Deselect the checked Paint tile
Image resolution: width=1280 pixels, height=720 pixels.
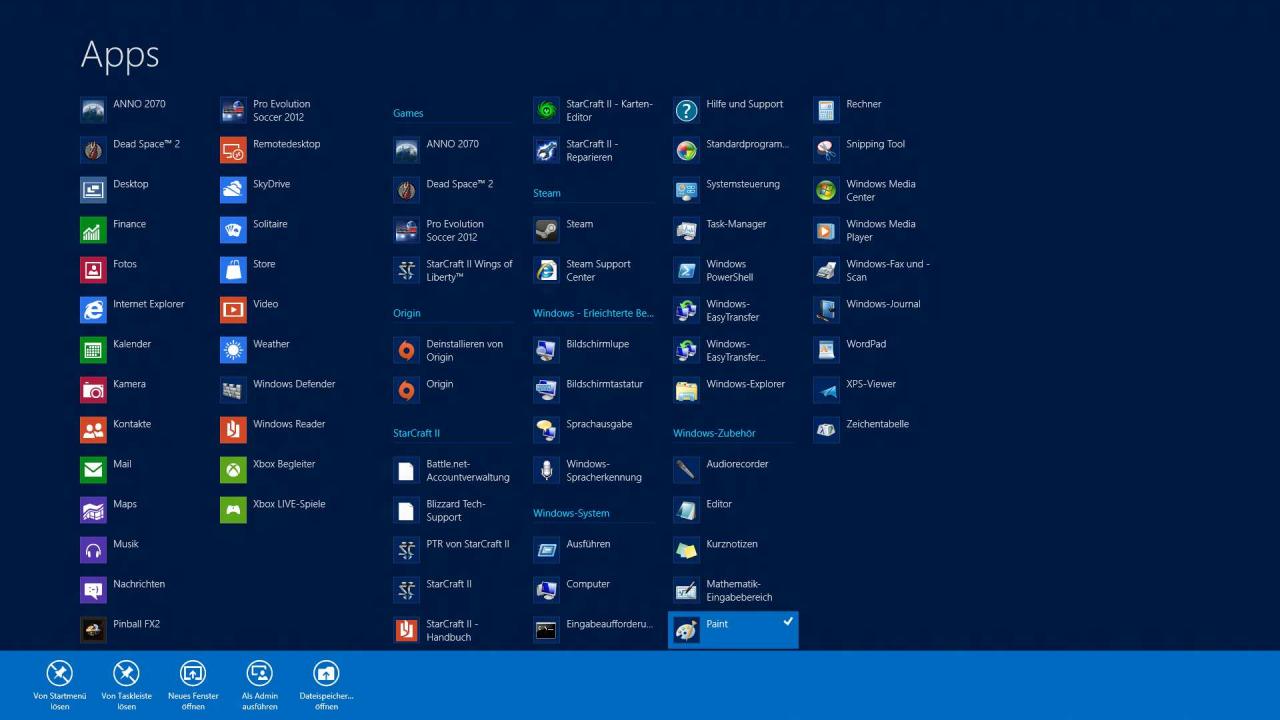click(x=733, y=630)
